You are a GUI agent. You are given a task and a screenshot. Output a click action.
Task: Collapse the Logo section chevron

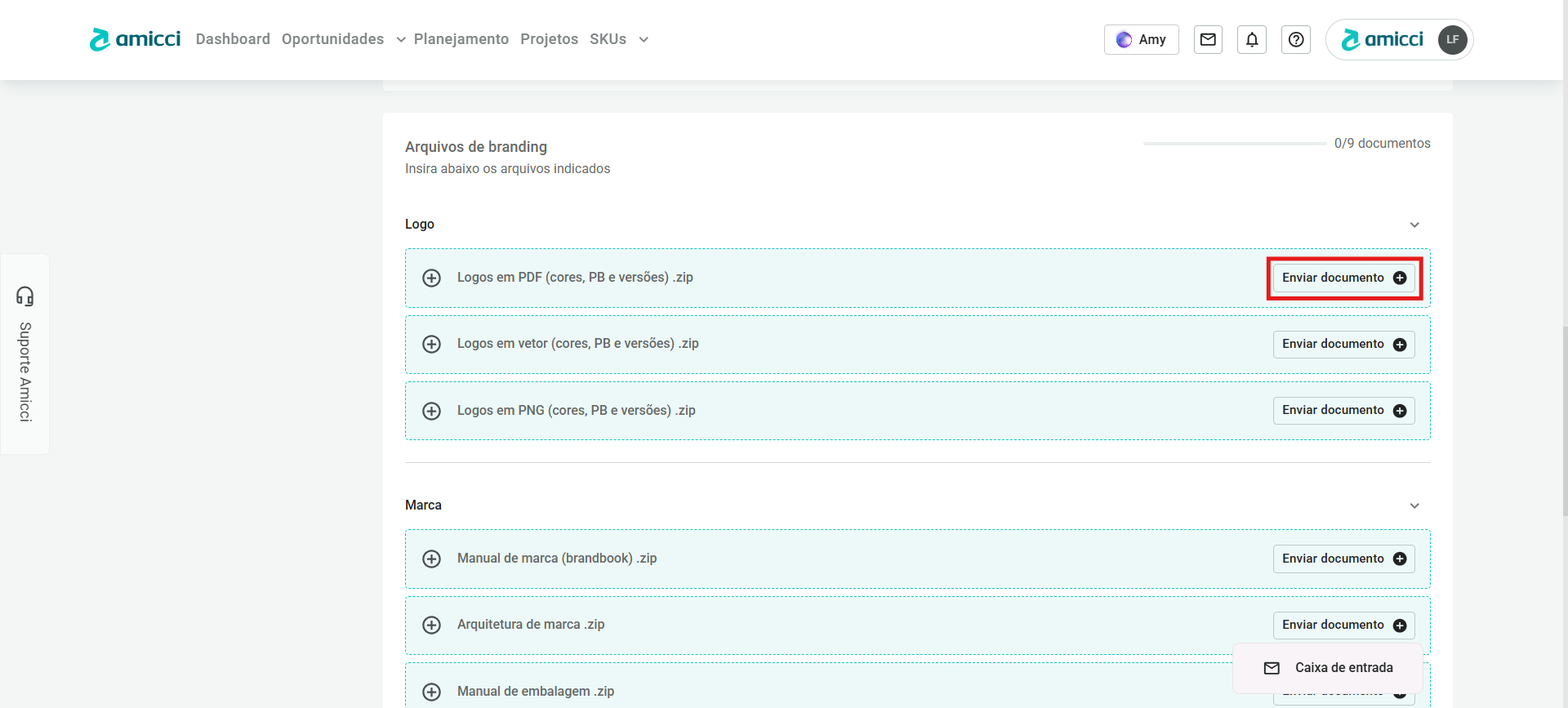point(1414,225)
